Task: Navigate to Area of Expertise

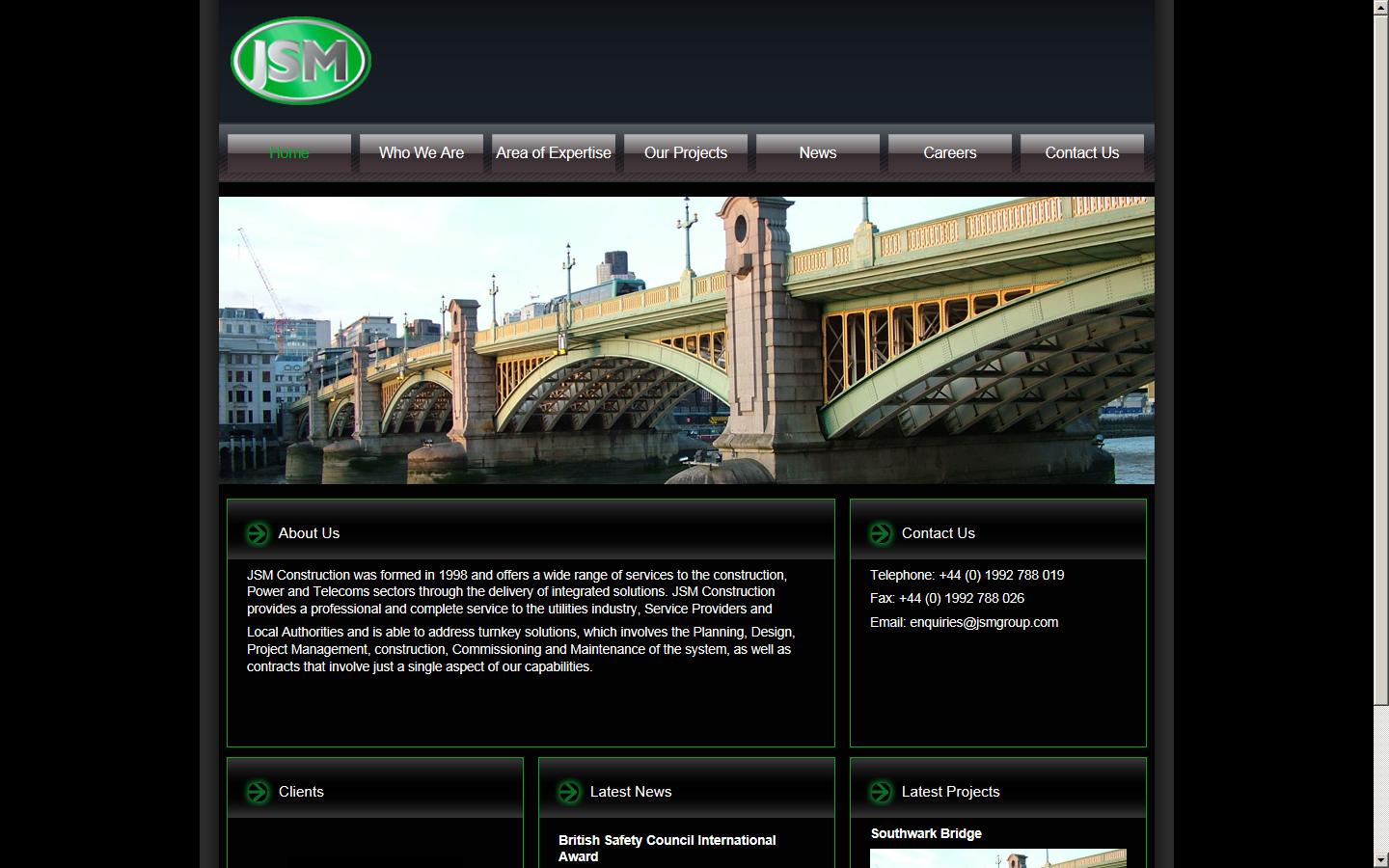Action: click(x=553, y=152)
